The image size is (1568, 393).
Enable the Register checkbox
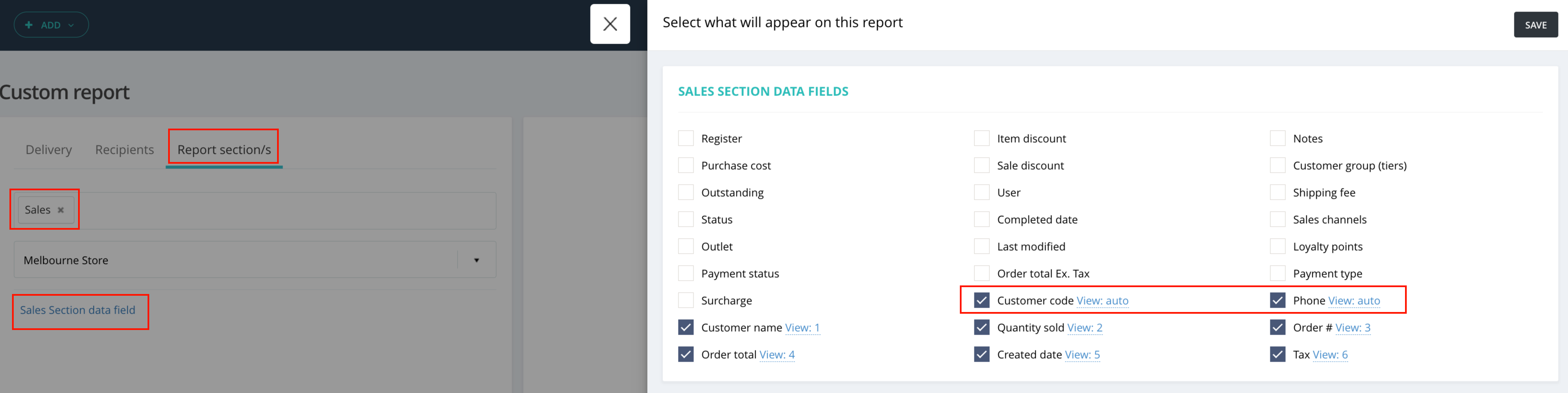686,139
